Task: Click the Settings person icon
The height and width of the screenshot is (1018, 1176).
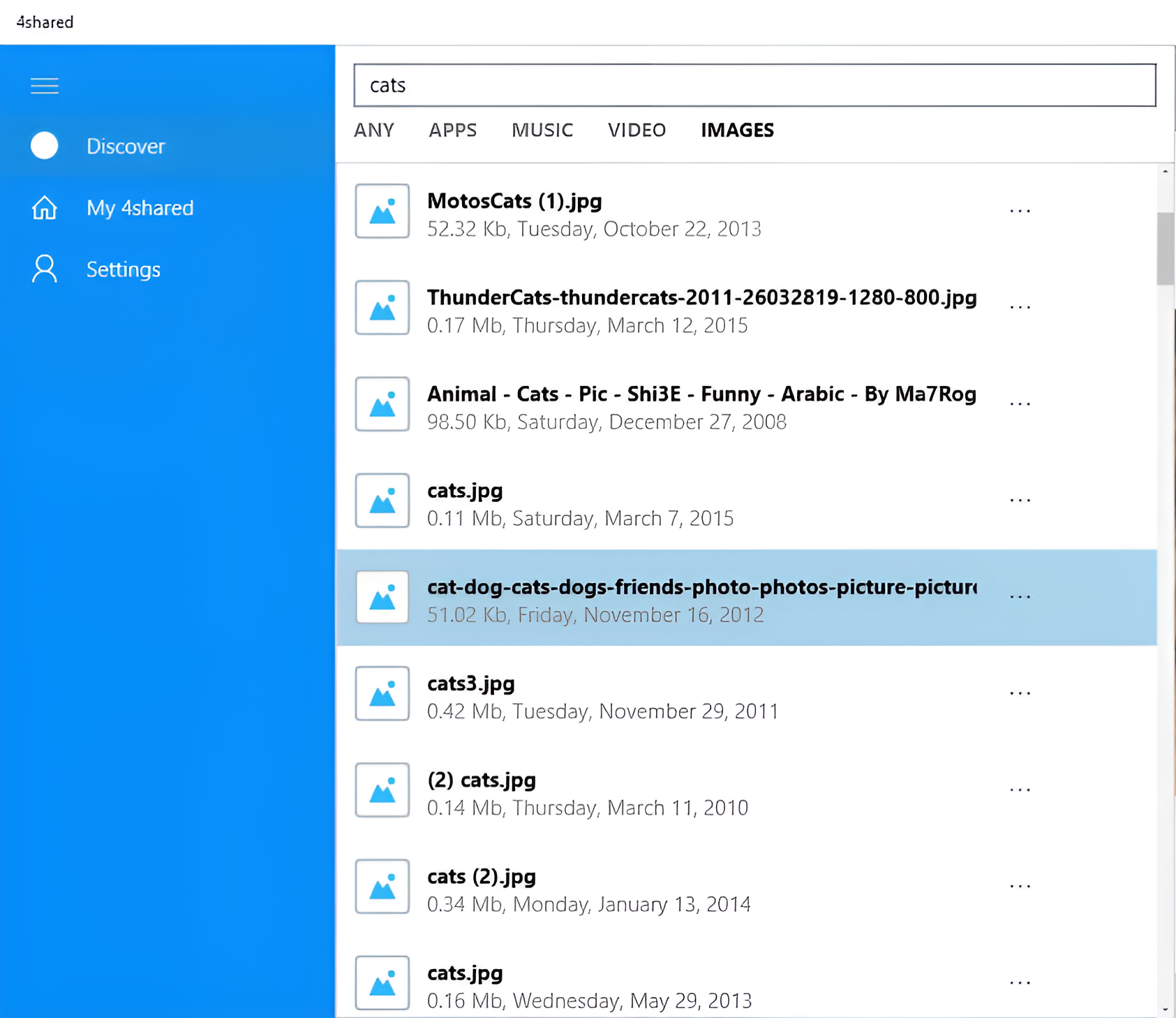Action: click(45, 269)
